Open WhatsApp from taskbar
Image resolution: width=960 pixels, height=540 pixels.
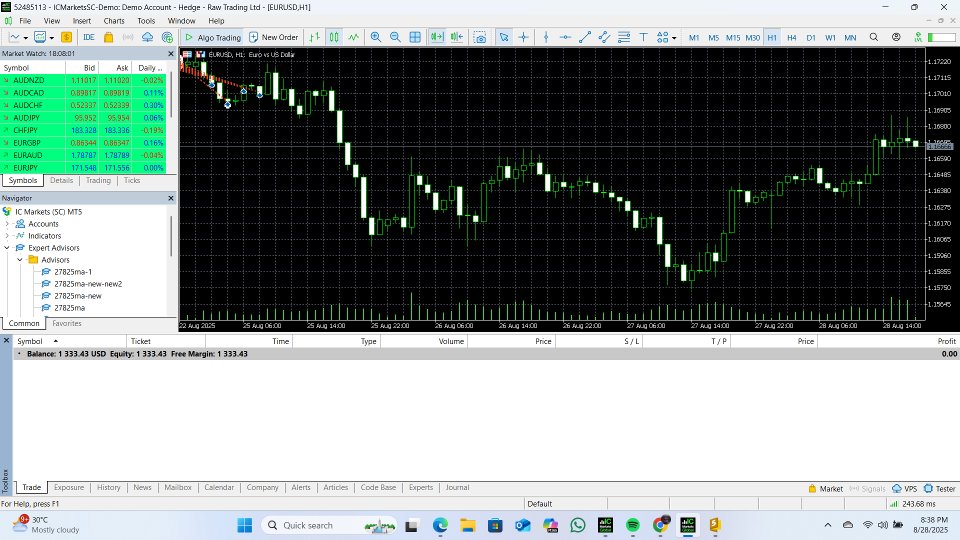pyautogui.click(x=577, y=525)
